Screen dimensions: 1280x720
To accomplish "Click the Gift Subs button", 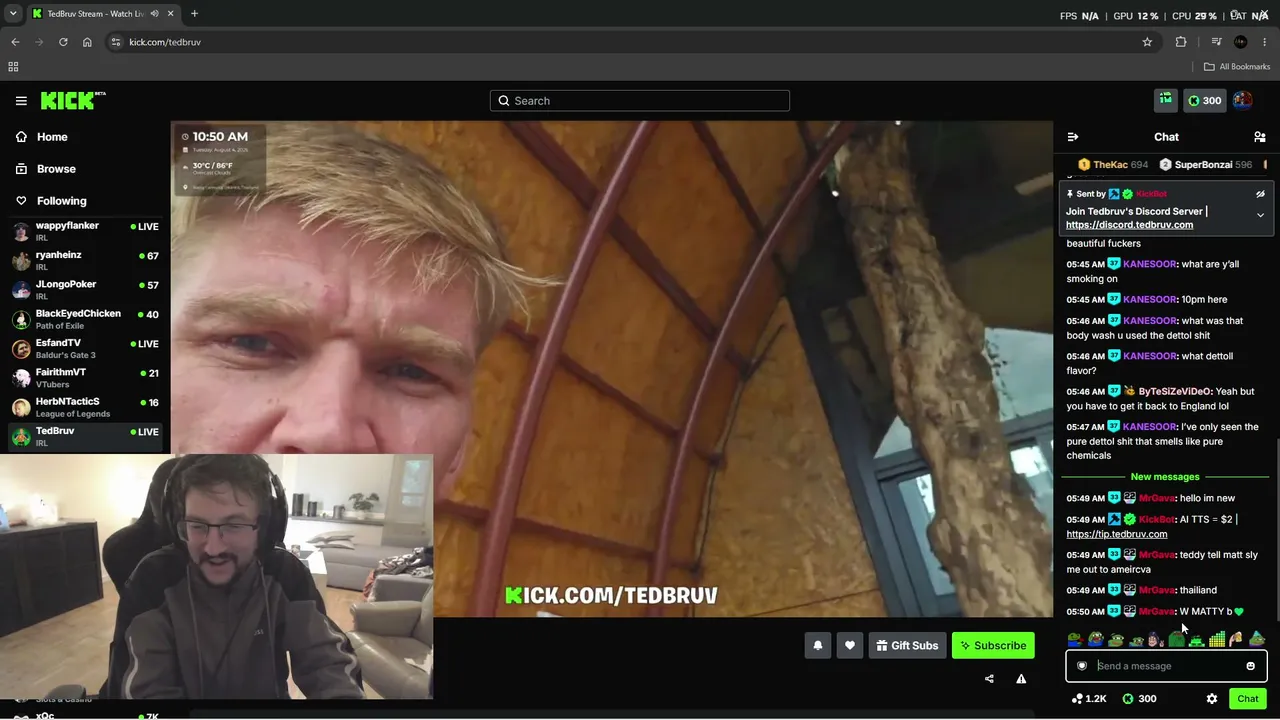I will (907, 646).
